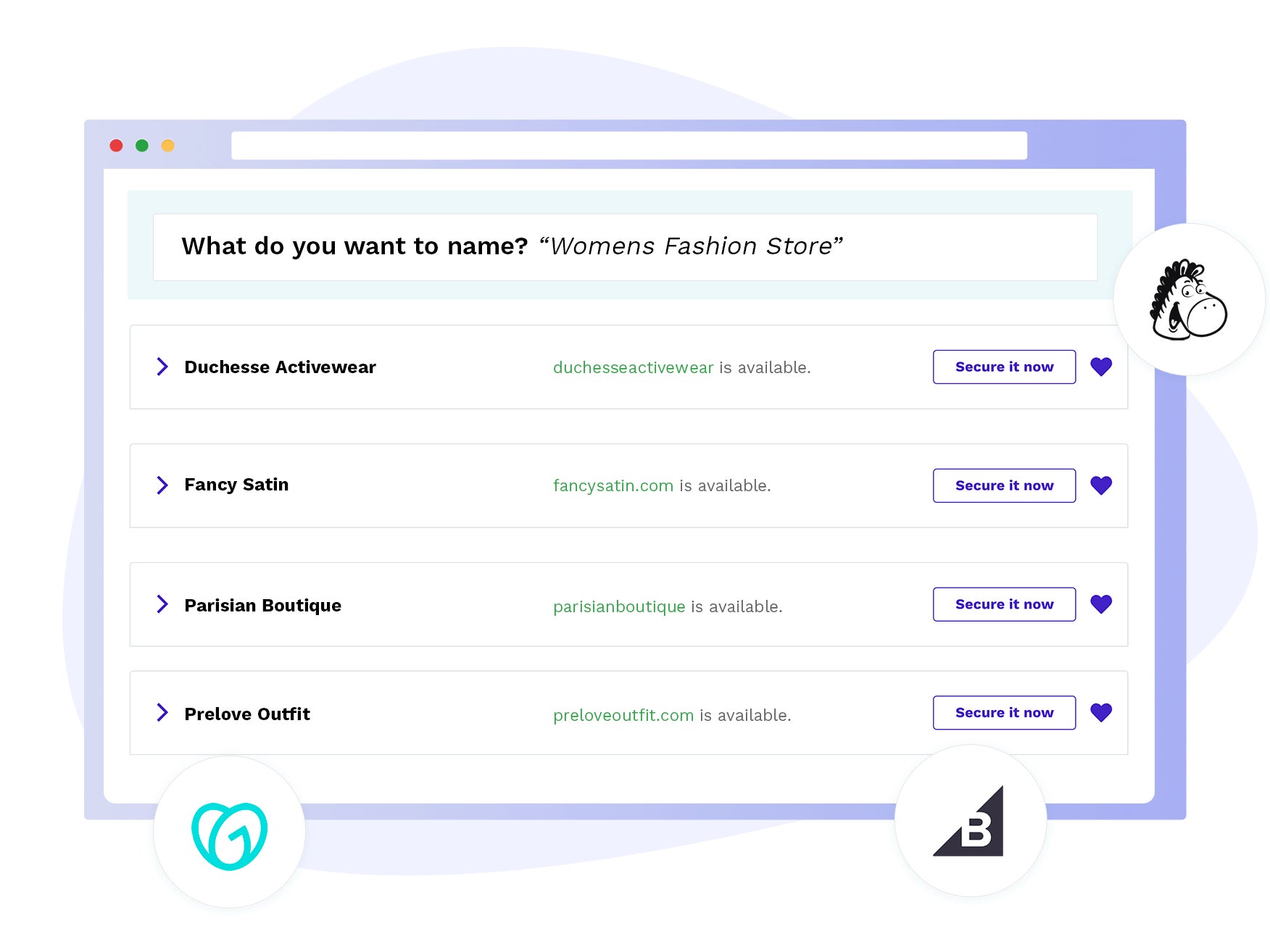
Task: Click the red browser window dot
Action: pyautogui.click(x=115, y=145)
